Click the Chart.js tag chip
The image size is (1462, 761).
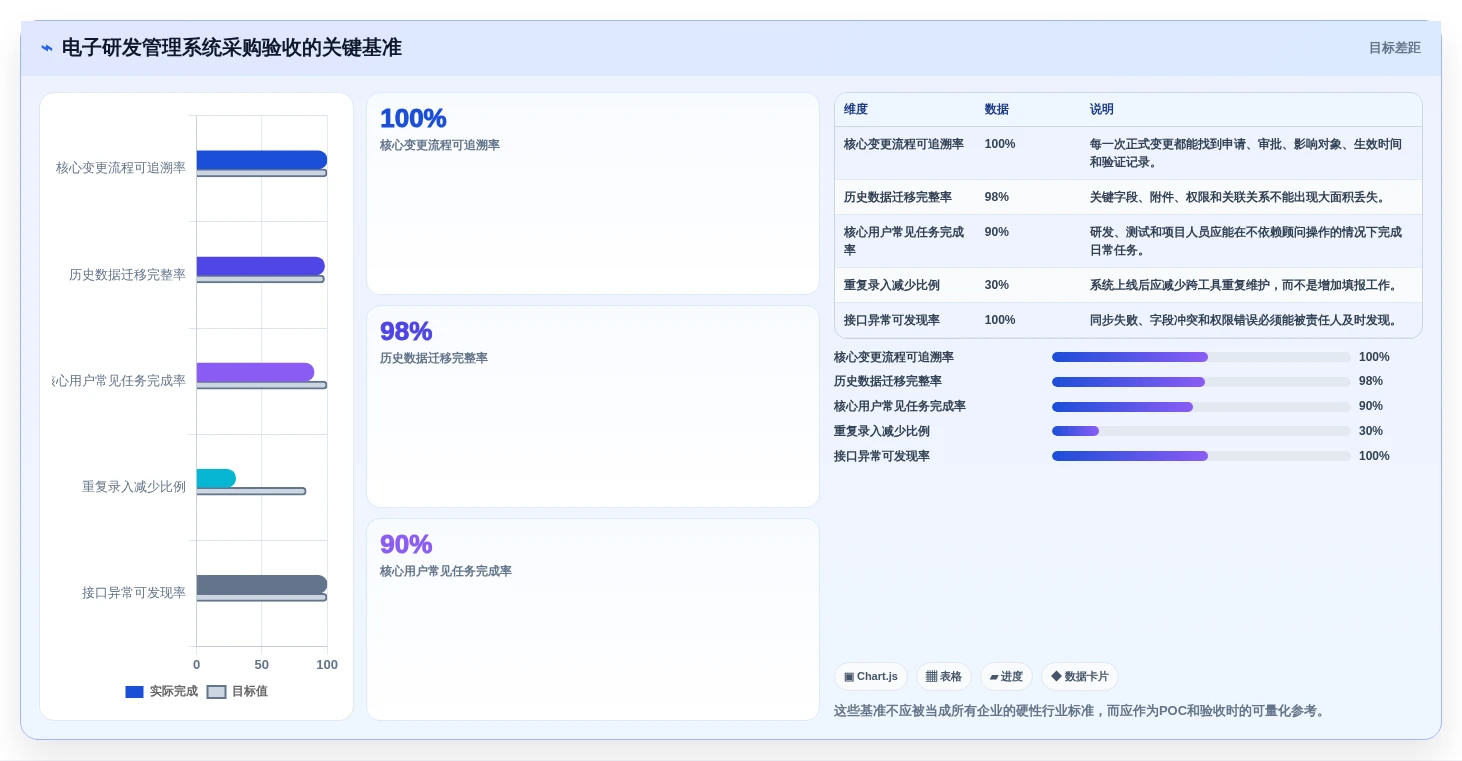click(871, 677)
